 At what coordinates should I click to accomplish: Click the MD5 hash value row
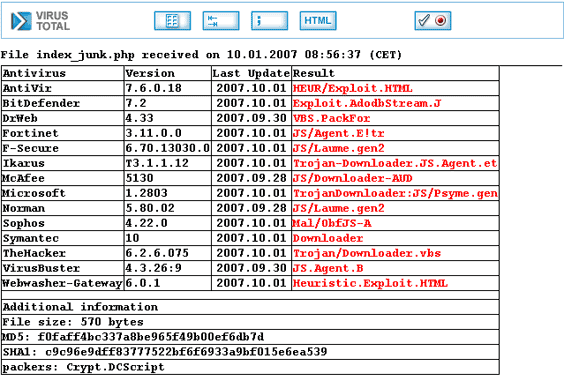pos(250,337)
